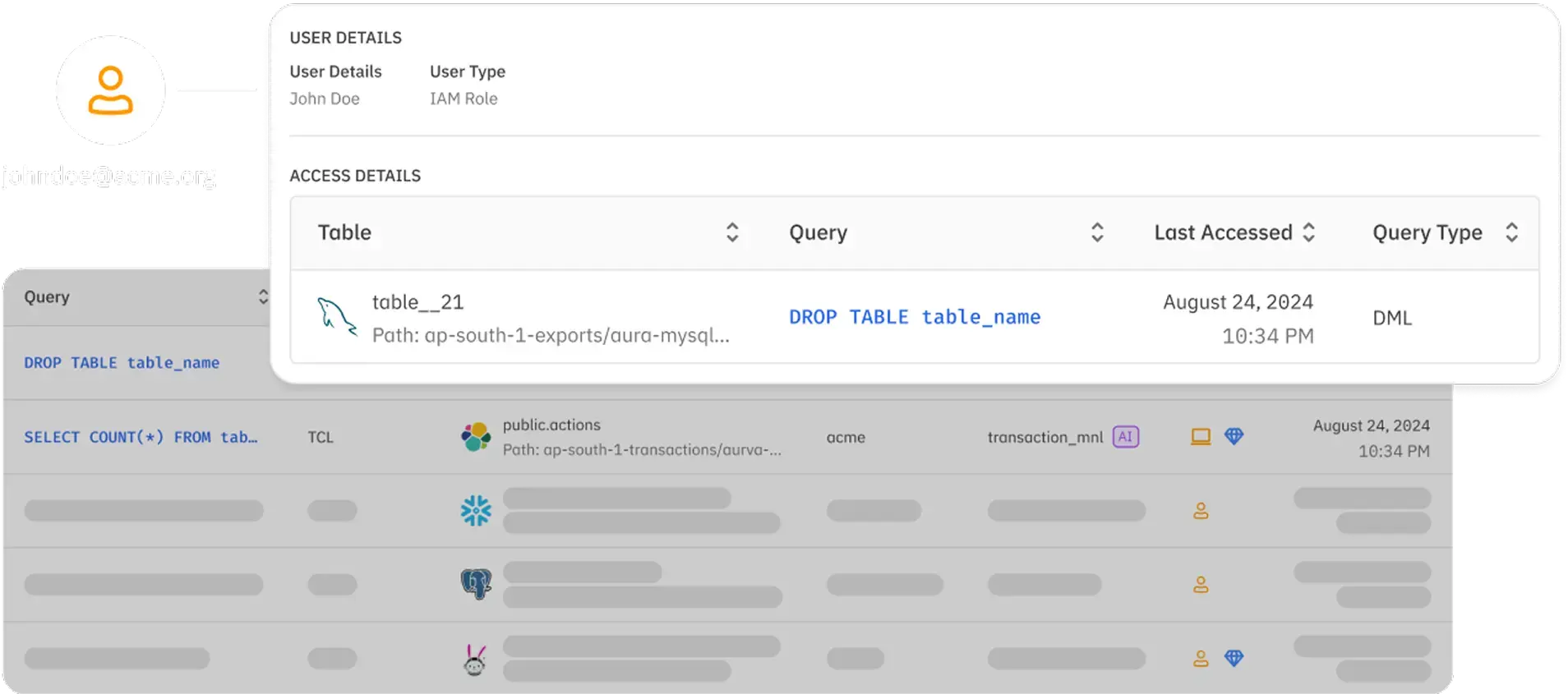1568x694 pixels.
Task: Click the Snowflake database icon
Action: [476, 511]
